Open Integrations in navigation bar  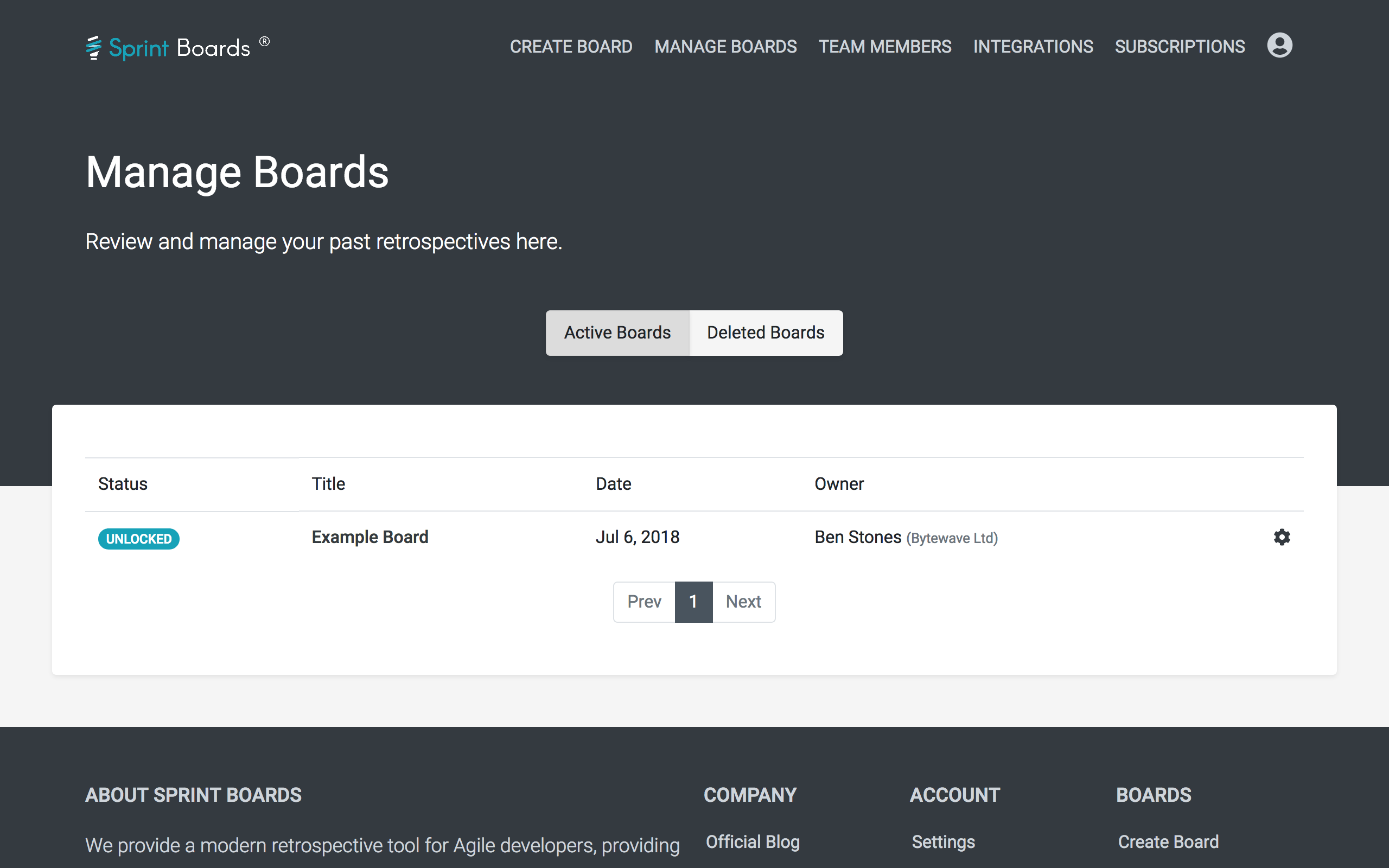tap(1033, 47)
